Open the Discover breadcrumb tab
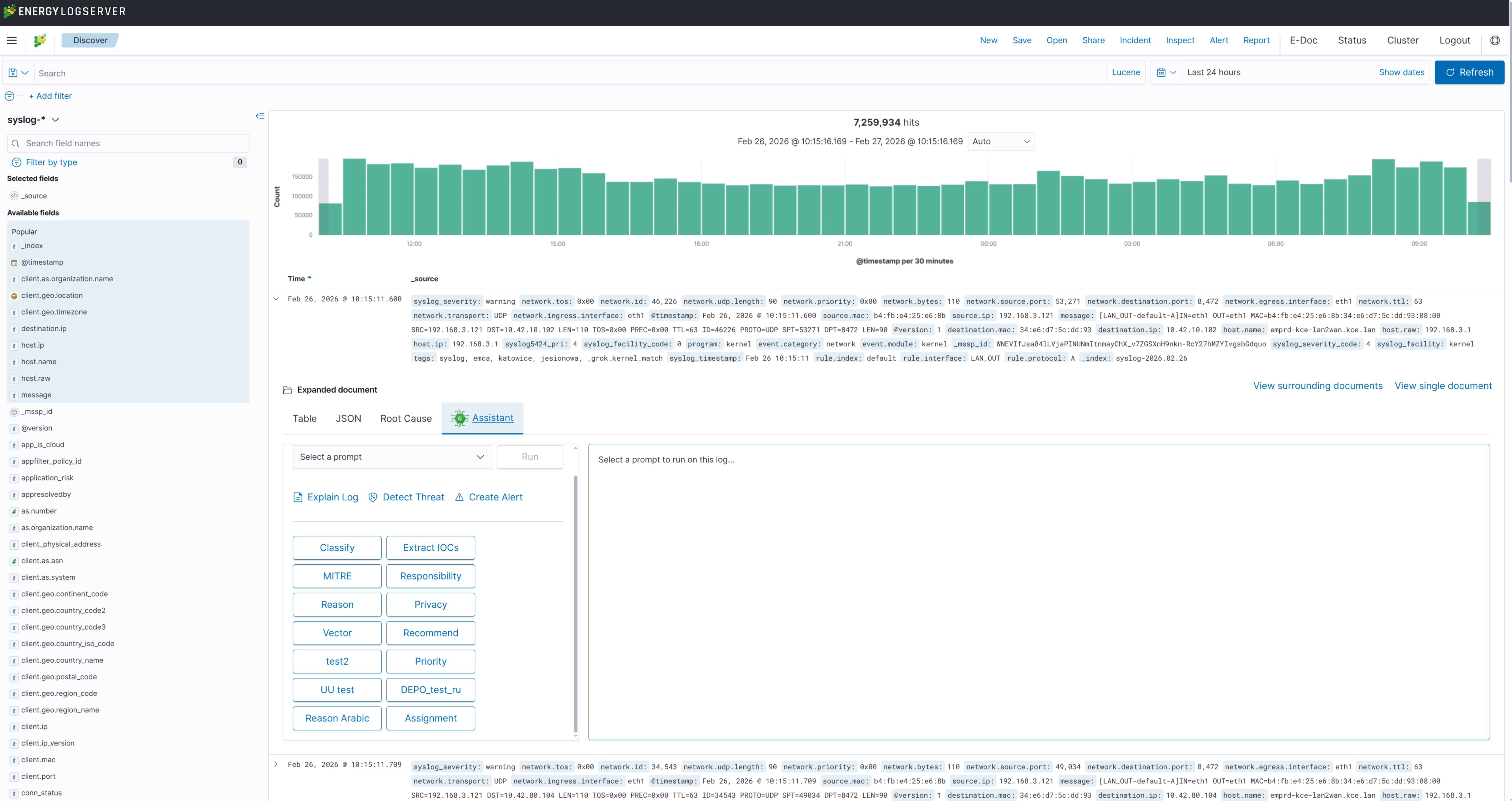Image resolution: width=1512 pixels, height=801 pixels. point(91,41)
